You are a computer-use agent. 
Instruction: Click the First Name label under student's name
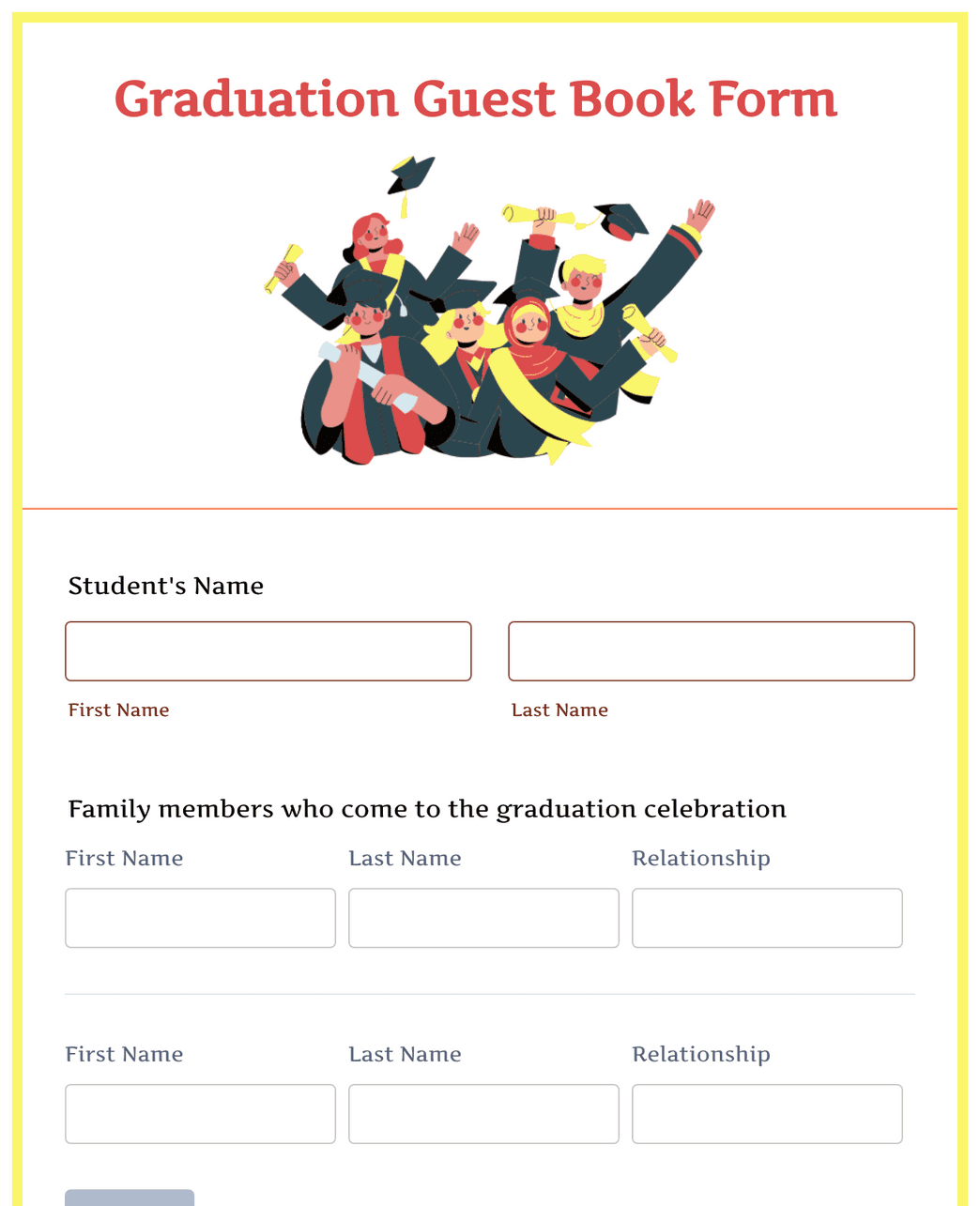coord(118,710)
